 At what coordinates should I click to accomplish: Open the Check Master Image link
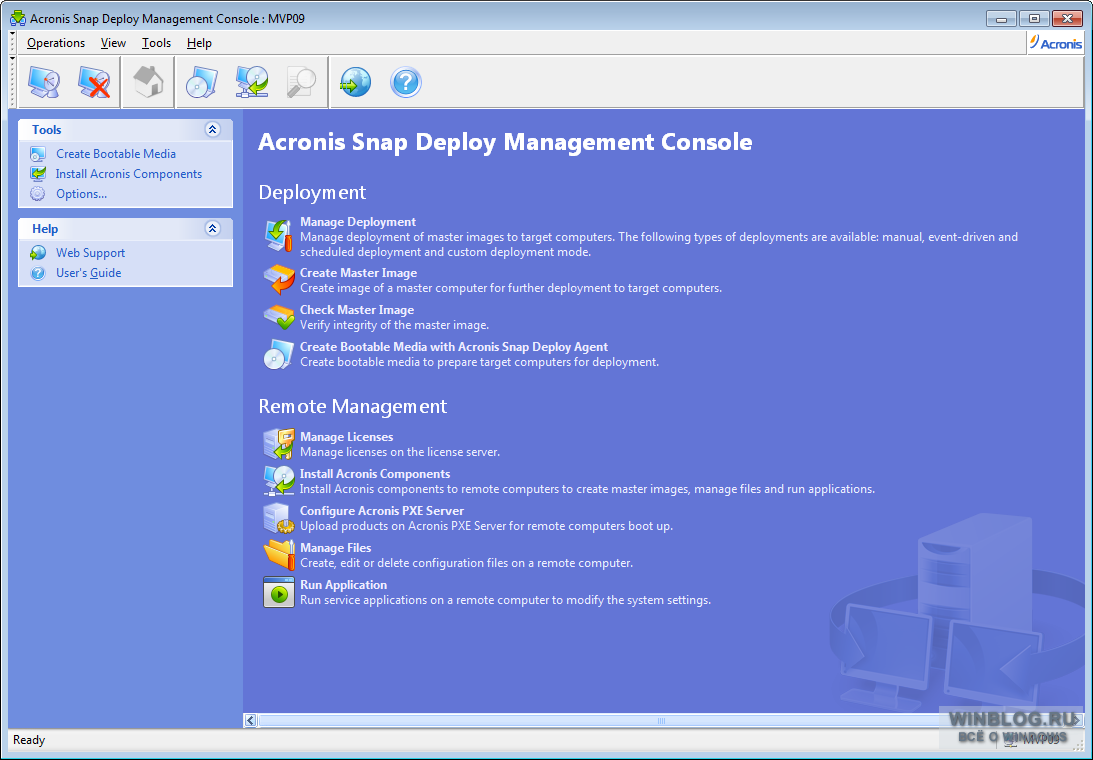pos(357,310)
